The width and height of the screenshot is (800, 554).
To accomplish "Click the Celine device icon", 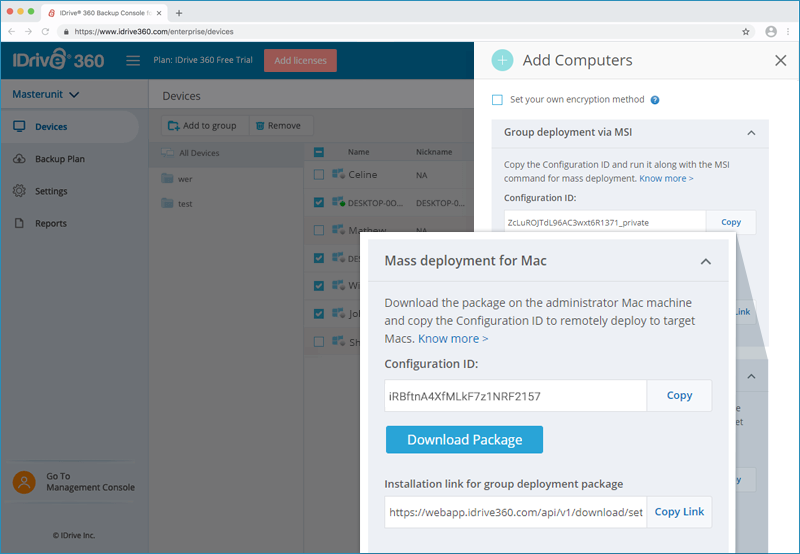I will [338, 174].
